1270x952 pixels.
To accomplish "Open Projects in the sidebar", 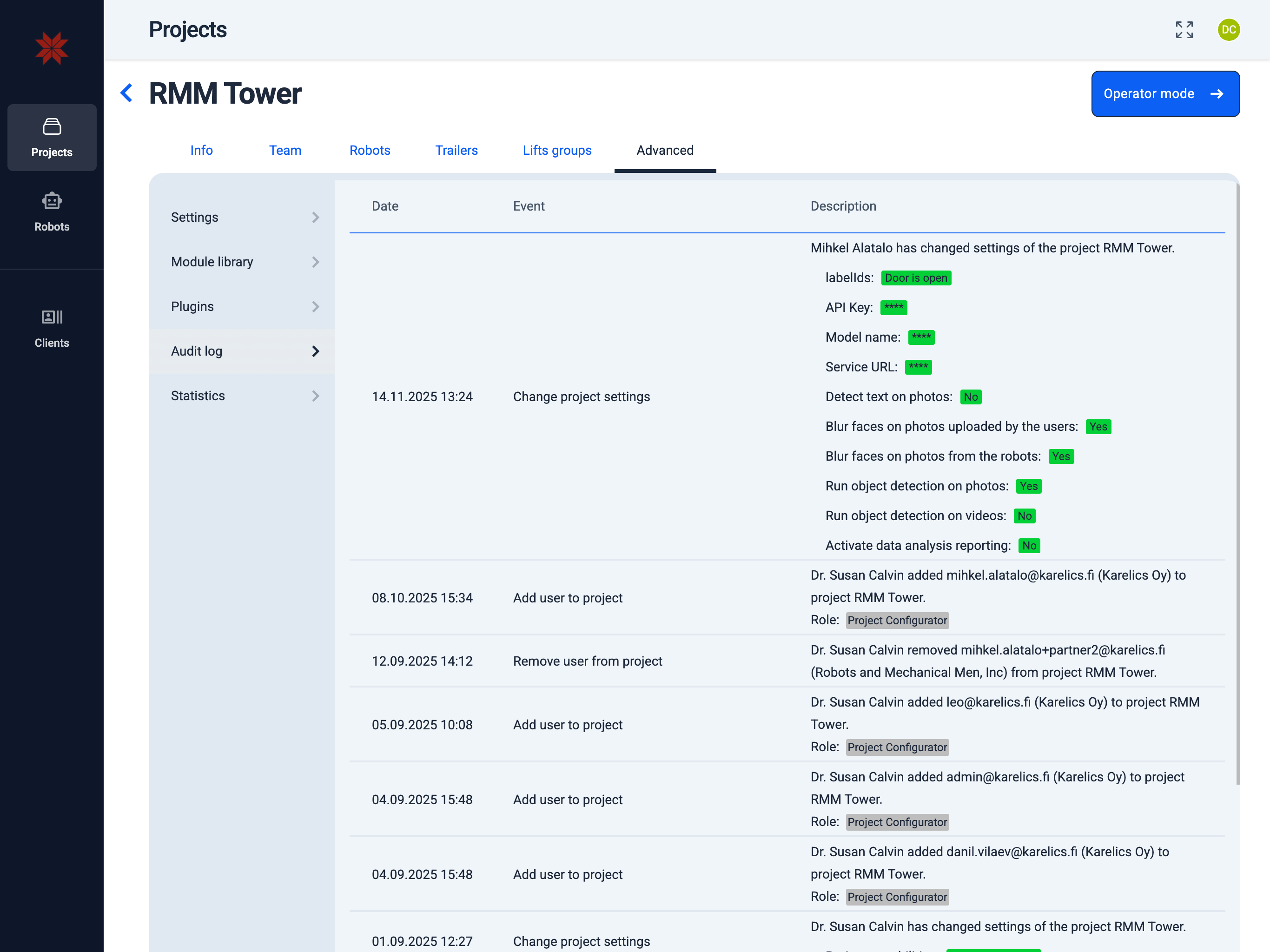I will [x=52, y=138].
